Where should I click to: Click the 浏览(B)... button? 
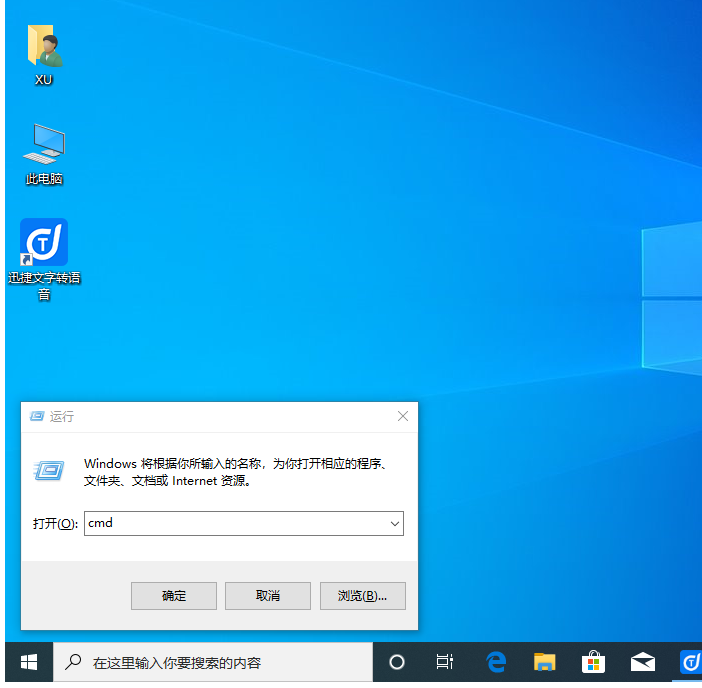click(362, 595)
